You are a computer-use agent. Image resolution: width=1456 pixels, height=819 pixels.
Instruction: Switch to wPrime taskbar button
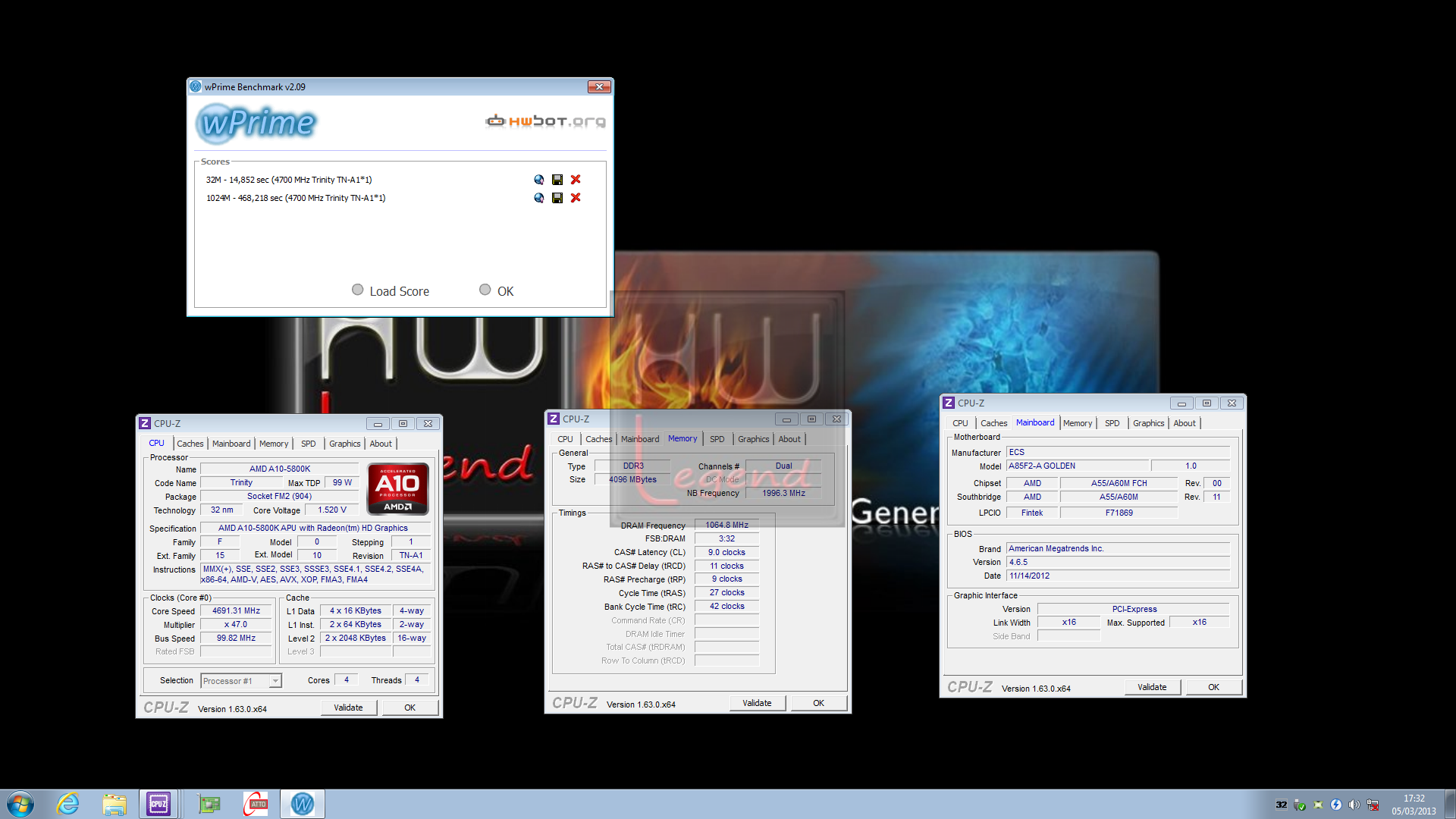303,804
